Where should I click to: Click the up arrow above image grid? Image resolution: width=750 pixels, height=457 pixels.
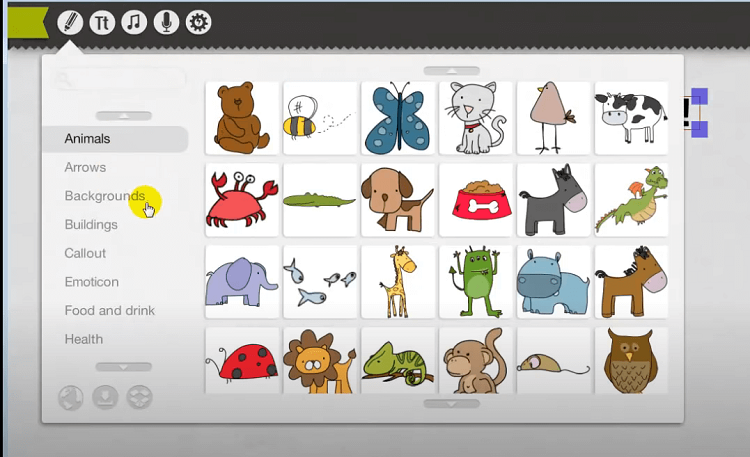point(452,71)
